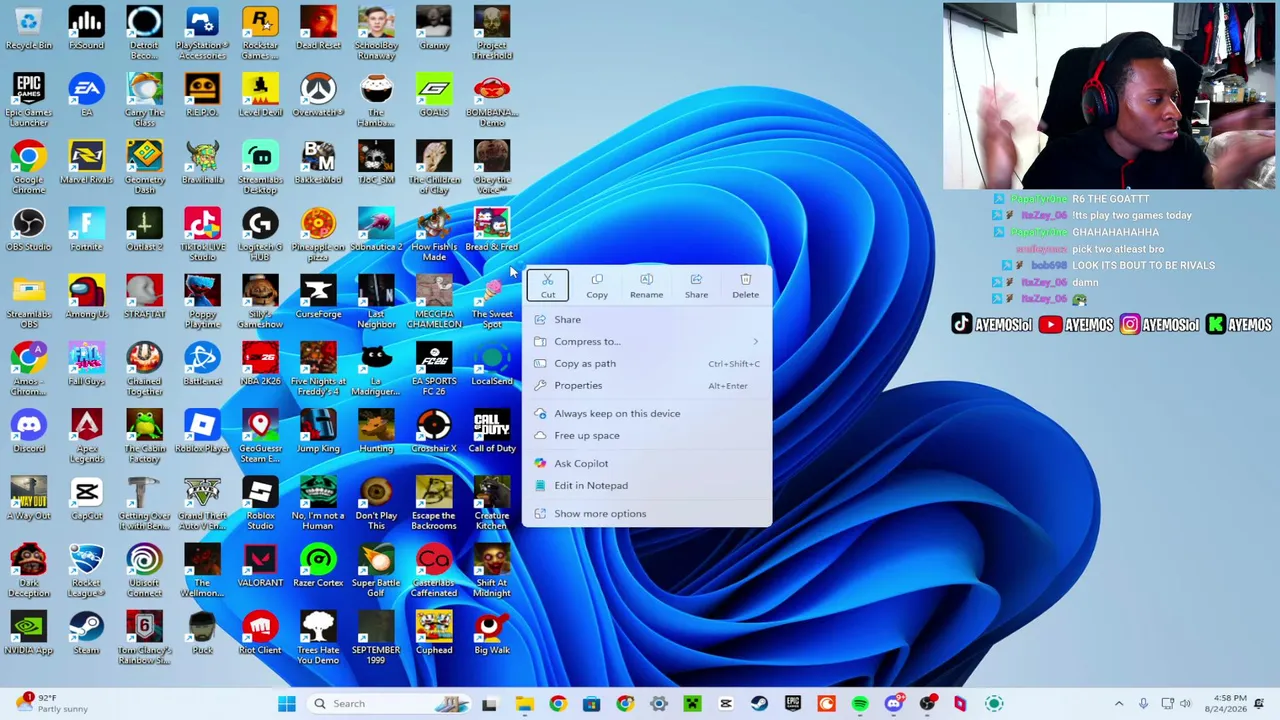This screenshot has width=1280, height=720.
Task: Select the NVIDIA App desktop icon
Action: pyautogui.click(x=29, y=632)
